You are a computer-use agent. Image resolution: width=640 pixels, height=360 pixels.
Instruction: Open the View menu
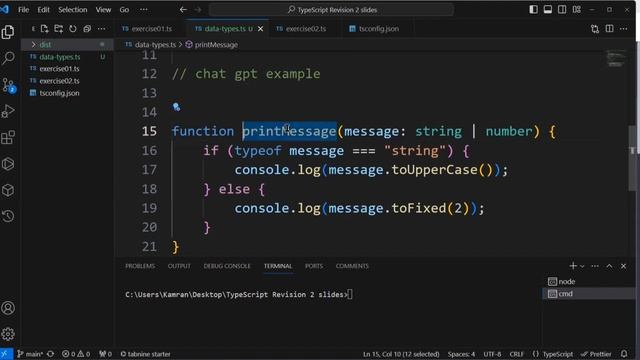click(x=103, y=9)
